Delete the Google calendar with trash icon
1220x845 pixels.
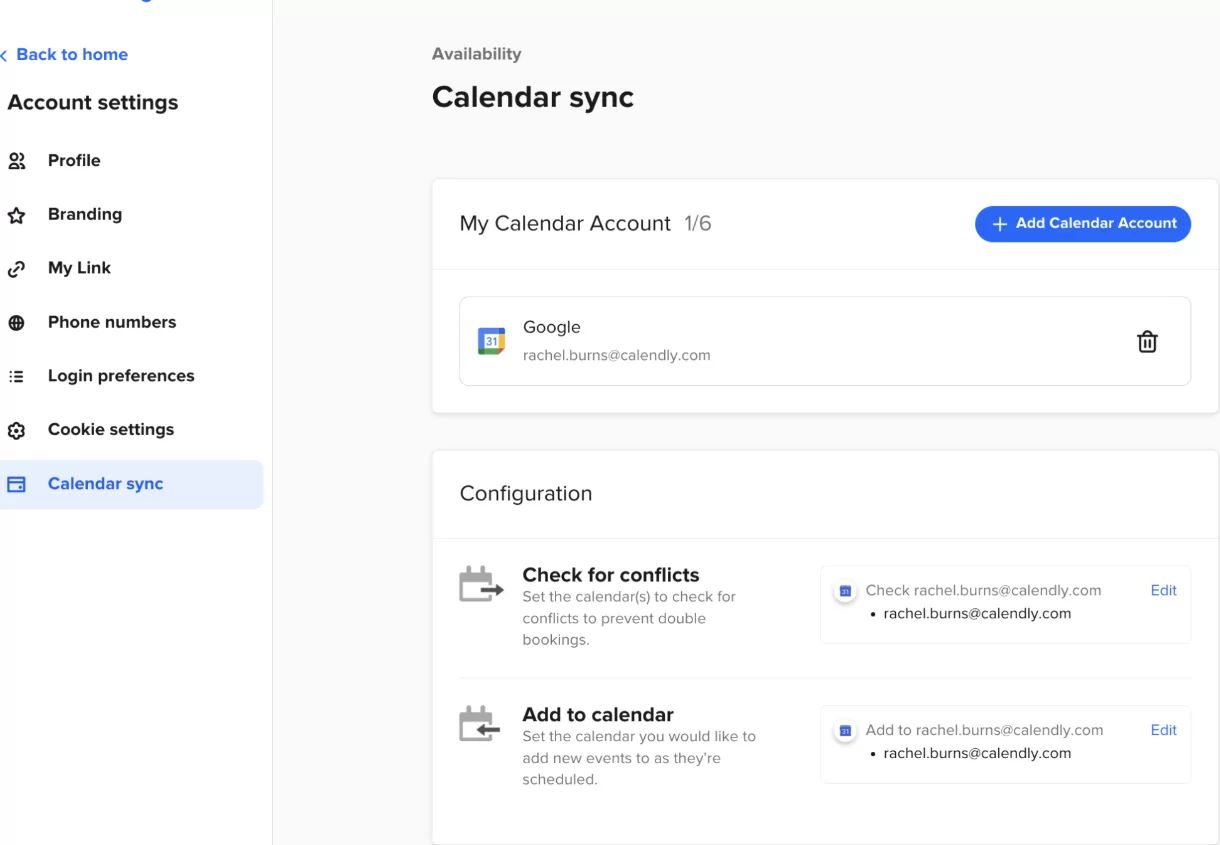tap(1147, 341)
